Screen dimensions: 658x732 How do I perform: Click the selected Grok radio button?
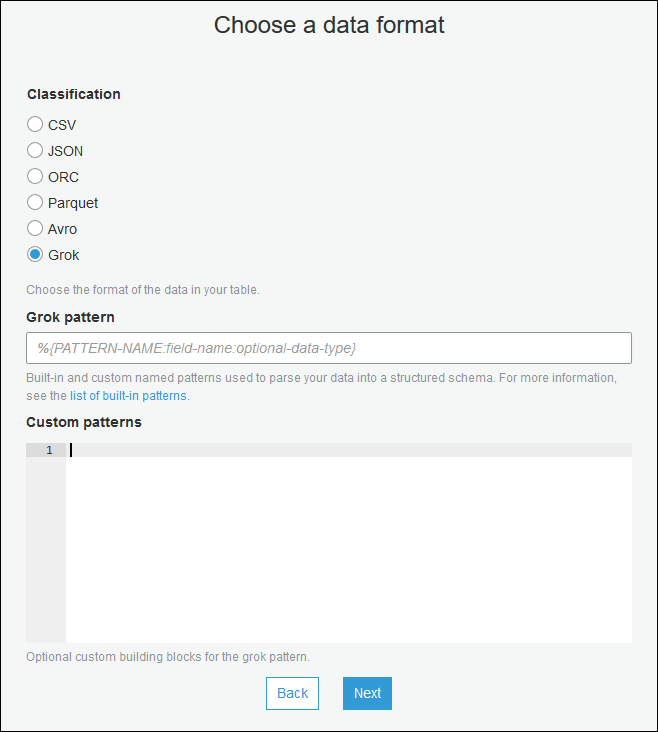point(35,255)
